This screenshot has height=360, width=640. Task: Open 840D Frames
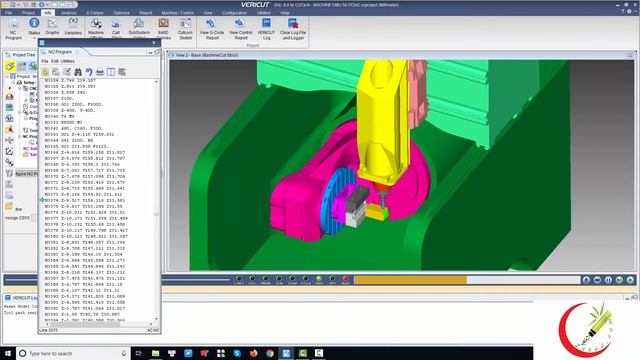163,28
